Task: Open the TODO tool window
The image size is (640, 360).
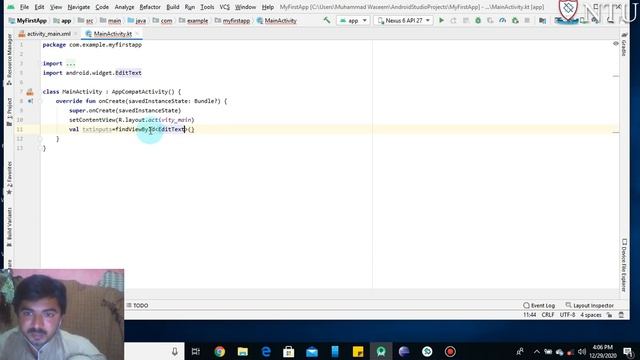Action: (138, 305)
